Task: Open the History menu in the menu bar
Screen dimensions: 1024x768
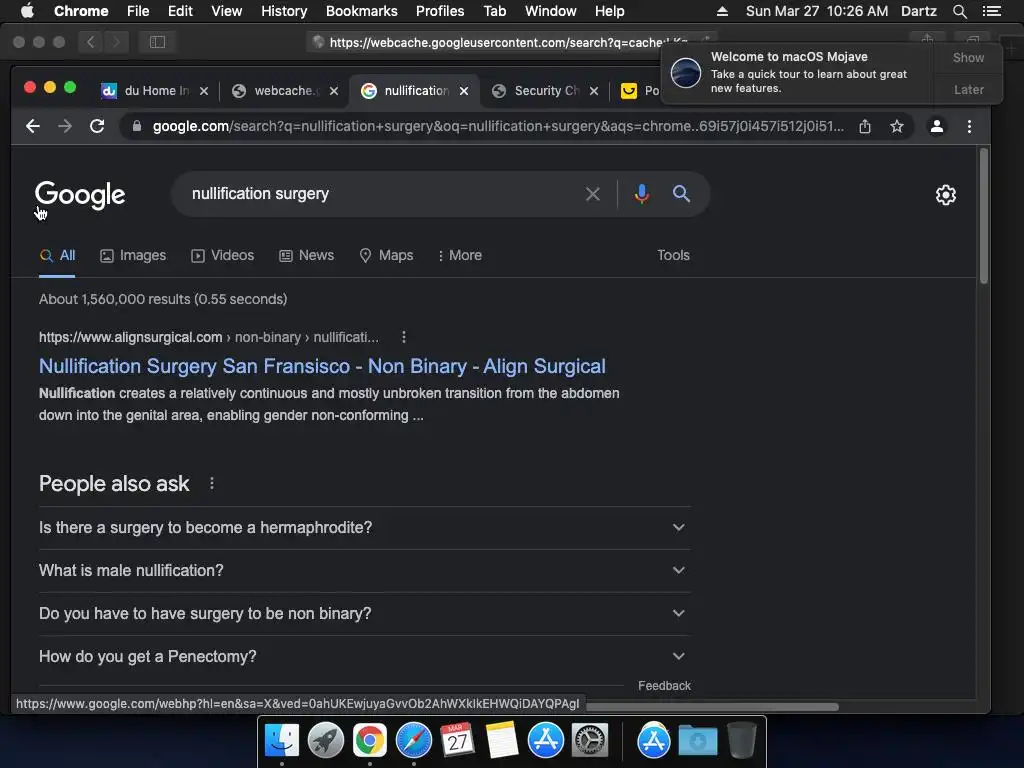Action: pyautogui.click(x=283, y=11)
